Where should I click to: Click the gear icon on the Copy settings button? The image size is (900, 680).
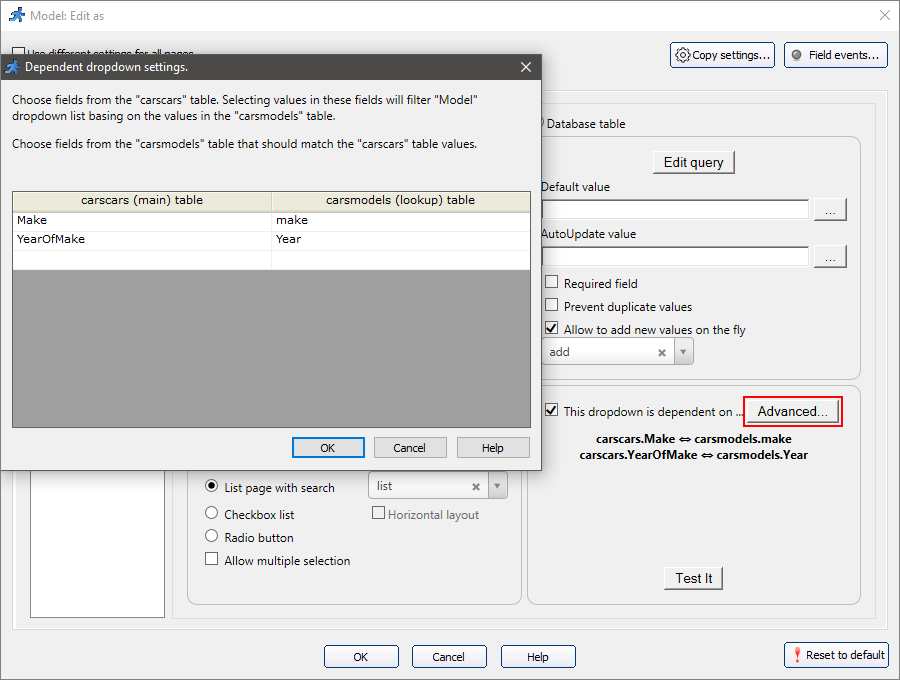[685, 55]
